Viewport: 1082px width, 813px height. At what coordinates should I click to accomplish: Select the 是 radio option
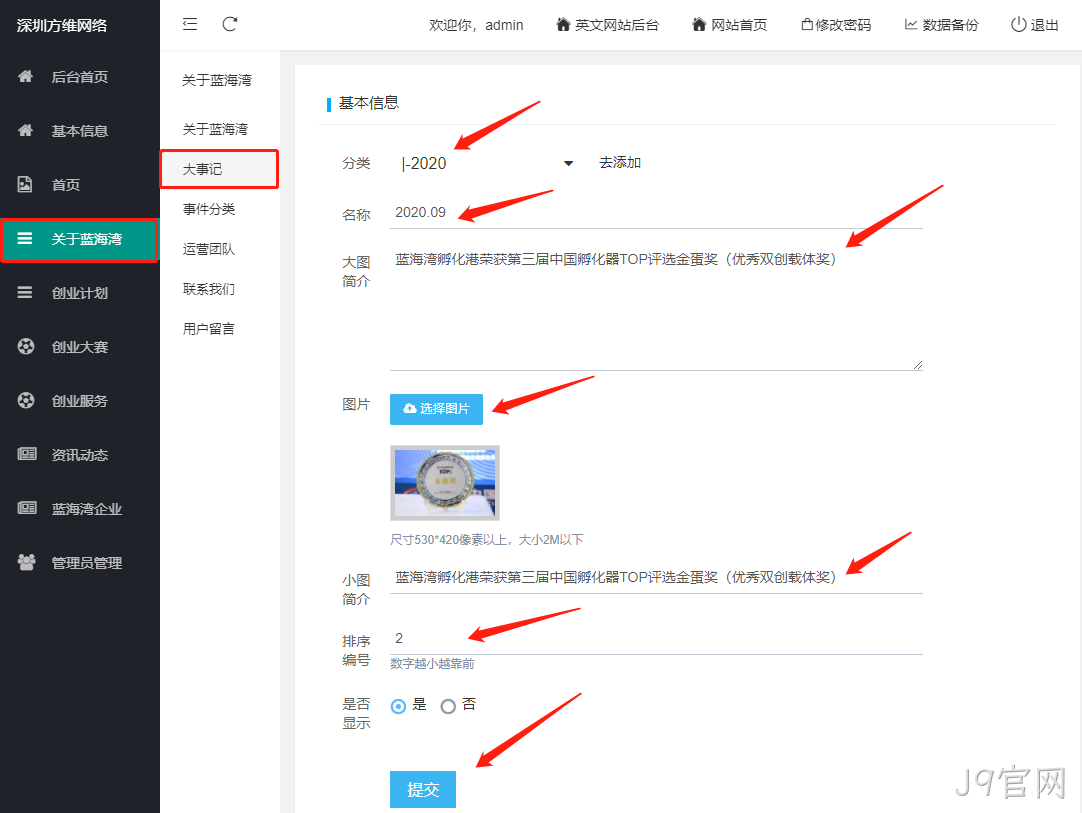pos(398,706)
